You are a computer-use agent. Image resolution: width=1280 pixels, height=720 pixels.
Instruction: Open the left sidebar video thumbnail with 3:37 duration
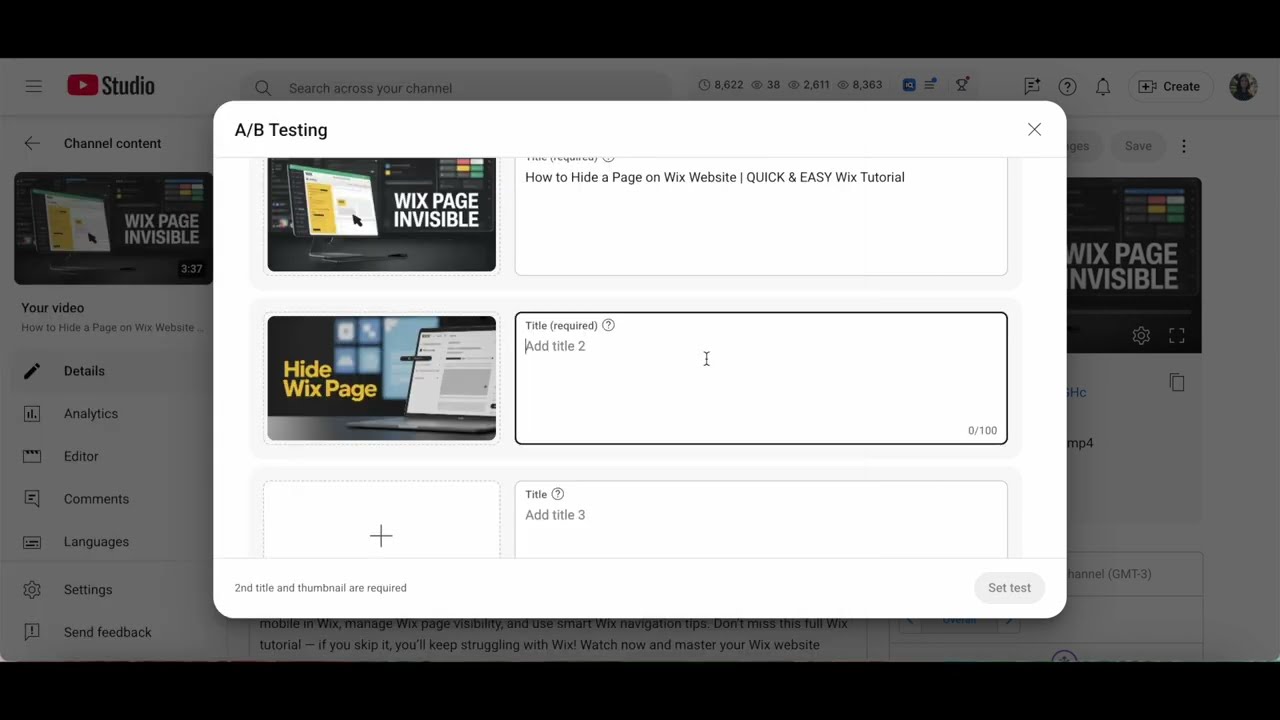113,228
